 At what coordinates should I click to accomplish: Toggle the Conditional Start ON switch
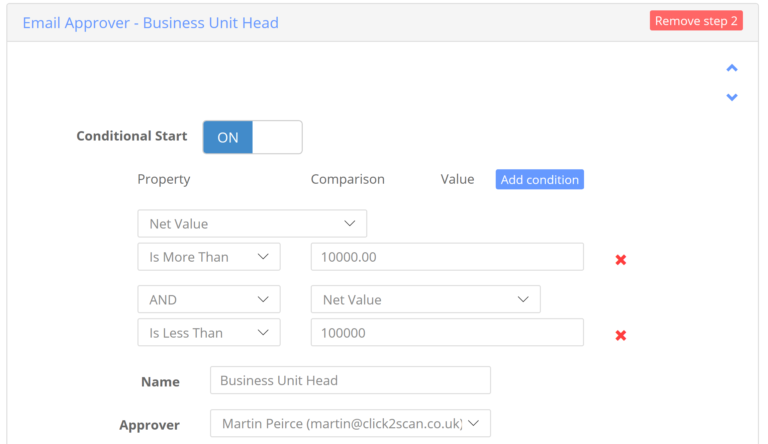click(228, 137)
